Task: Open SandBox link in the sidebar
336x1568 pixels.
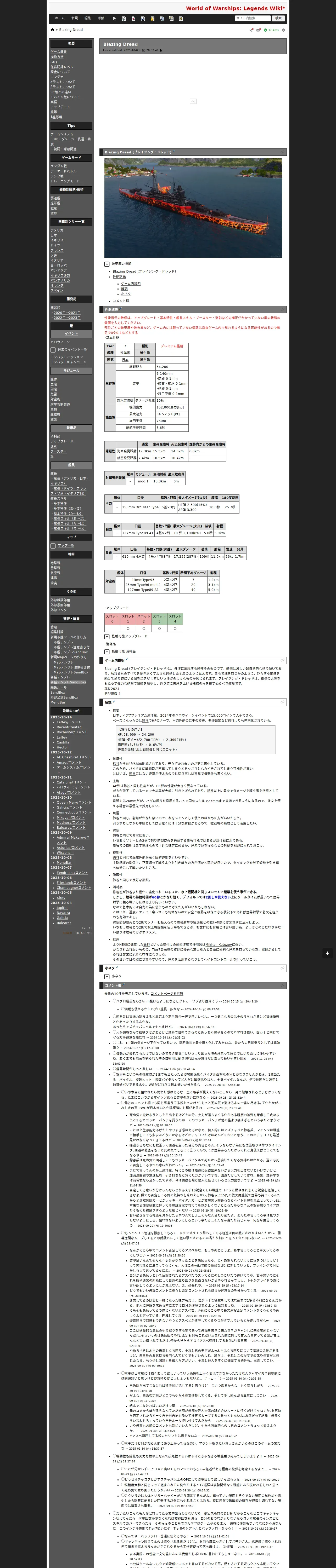Action: click(x=57, y=693)
